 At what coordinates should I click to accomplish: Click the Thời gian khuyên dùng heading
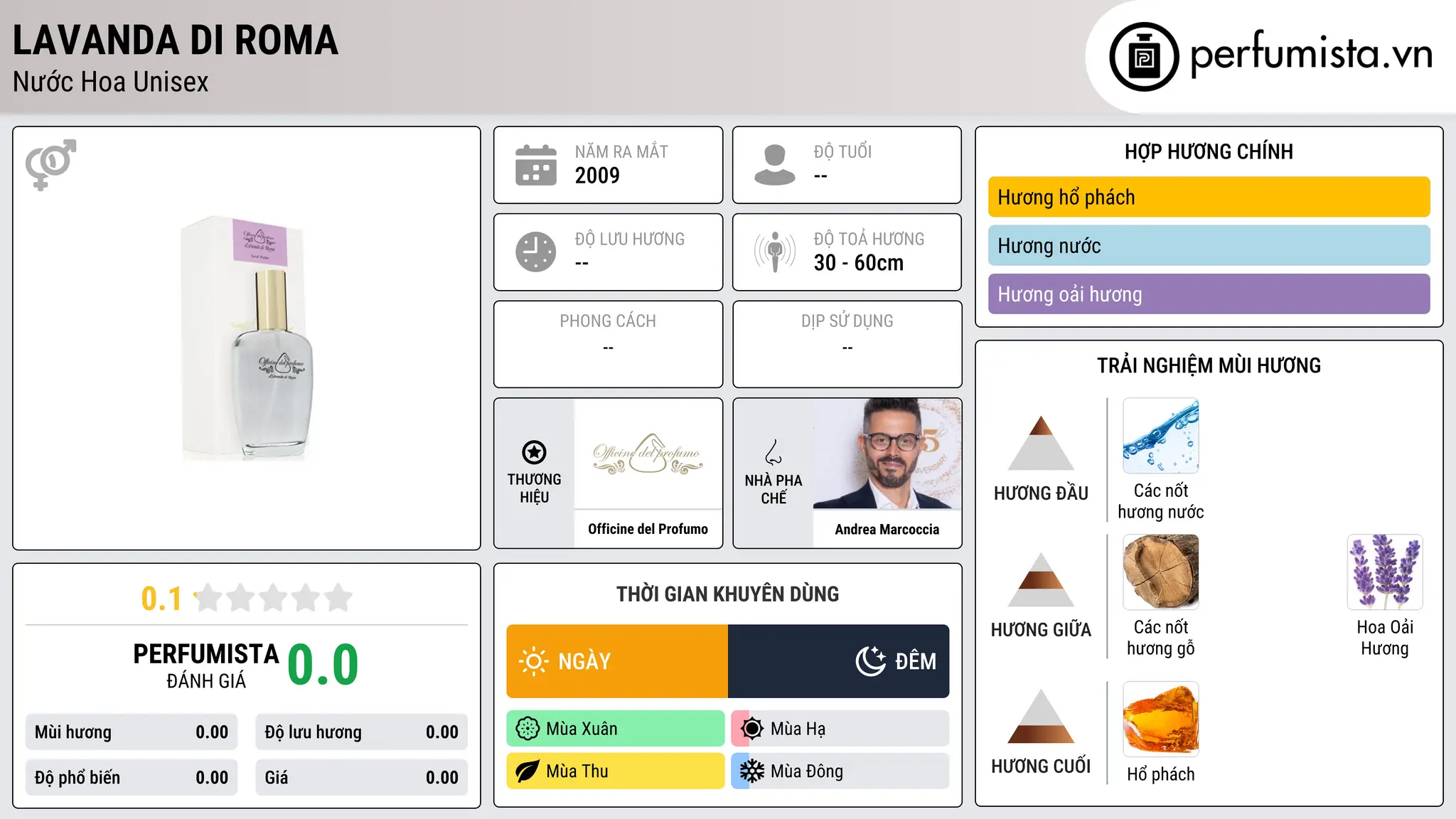tap(728, 594)
